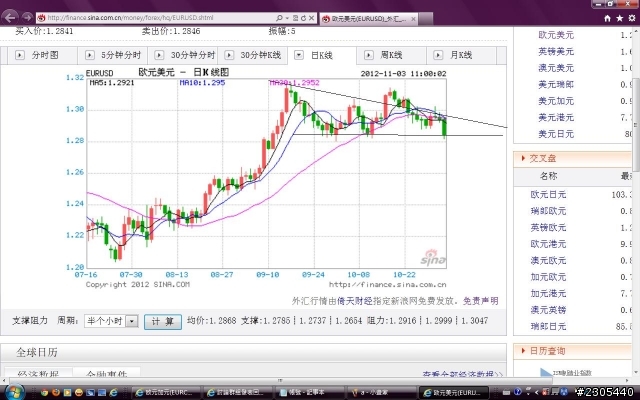
Task: Open the Windows Start orb
Action: pos(13,393)
